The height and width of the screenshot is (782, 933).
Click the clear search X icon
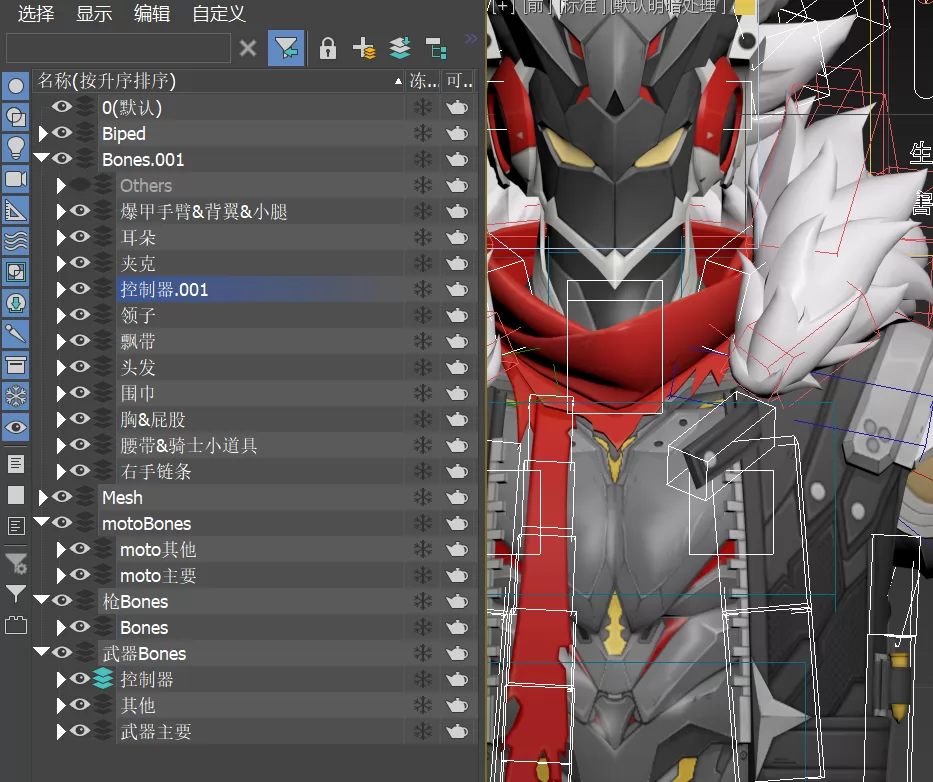[248, 48]
